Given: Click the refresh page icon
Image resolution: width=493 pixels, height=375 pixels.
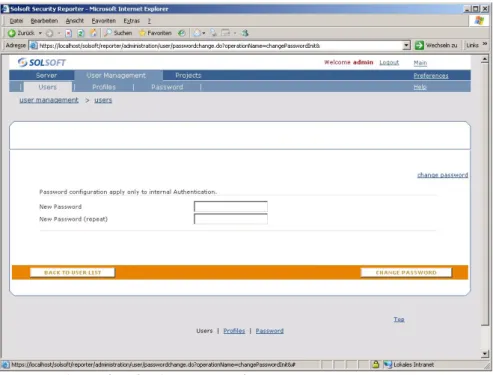Looking at the screenshot, I should 81,33.
